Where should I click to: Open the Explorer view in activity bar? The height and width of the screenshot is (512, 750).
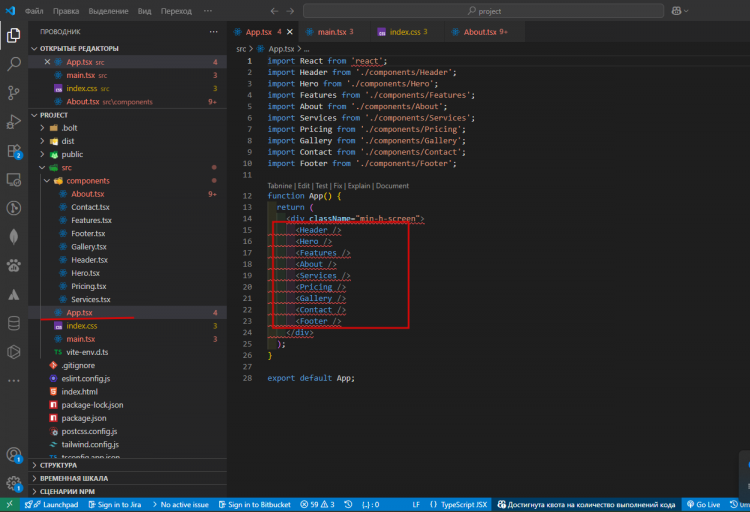(13, 35)
